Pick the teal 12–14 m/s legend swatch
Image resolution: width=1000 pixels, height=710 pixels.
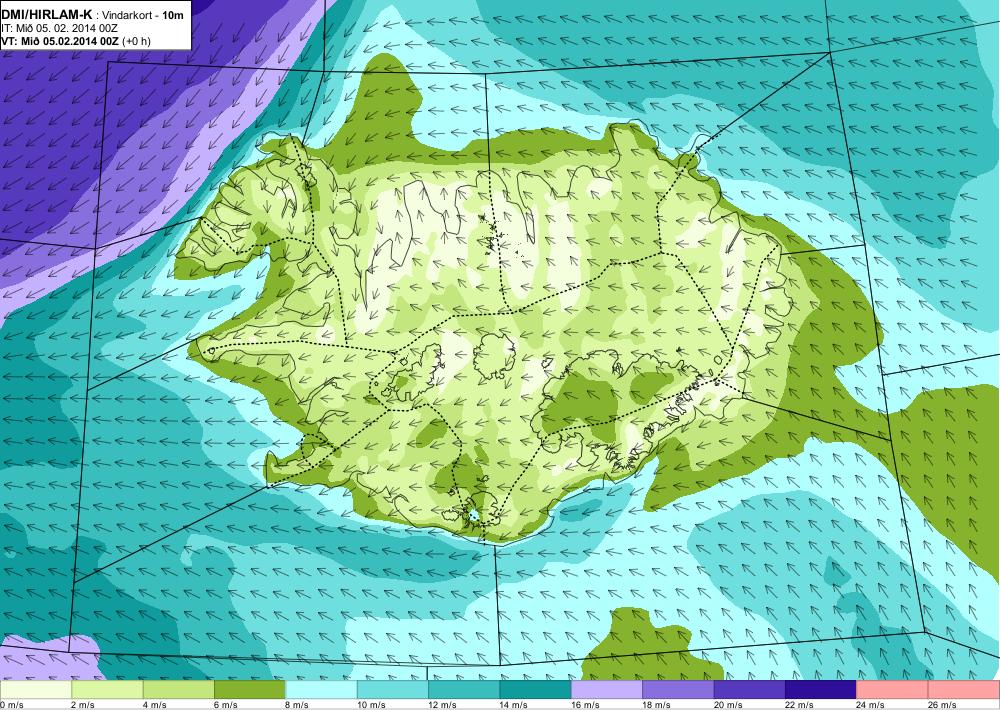[464, 690]
